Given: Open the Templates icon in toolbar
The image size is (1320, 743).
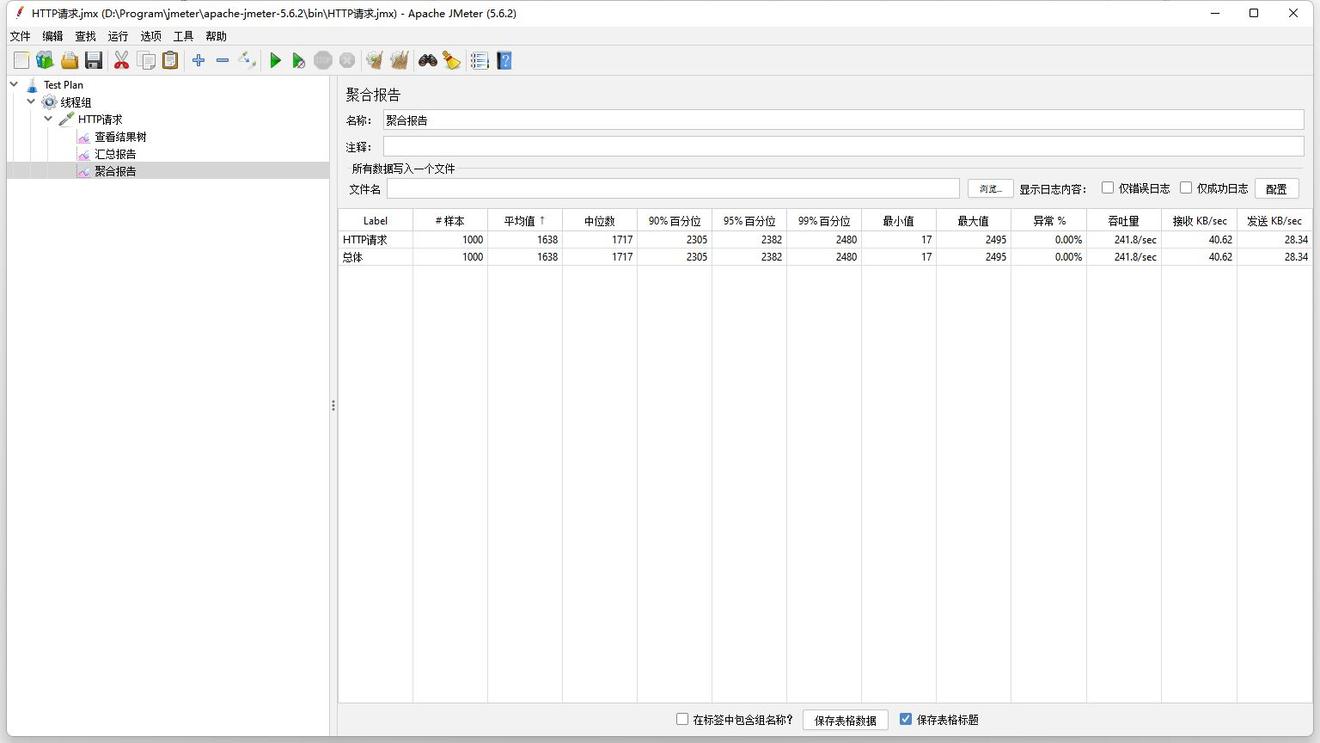Looking at the screenshot, I should pyautogui.click(x=45, y=61).
